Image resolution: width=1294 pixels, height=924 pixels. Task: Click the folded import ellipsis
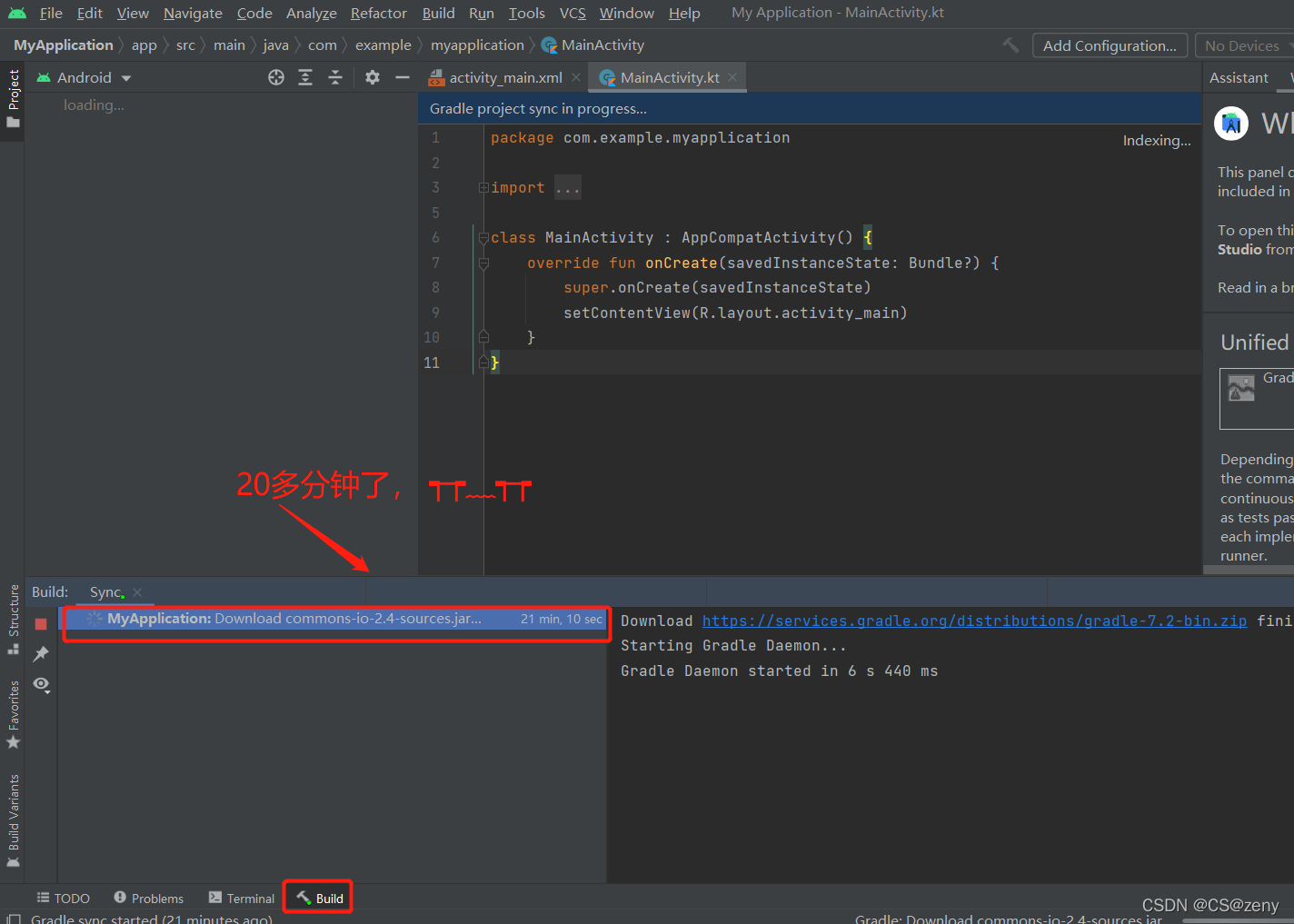tap(567, 188)
